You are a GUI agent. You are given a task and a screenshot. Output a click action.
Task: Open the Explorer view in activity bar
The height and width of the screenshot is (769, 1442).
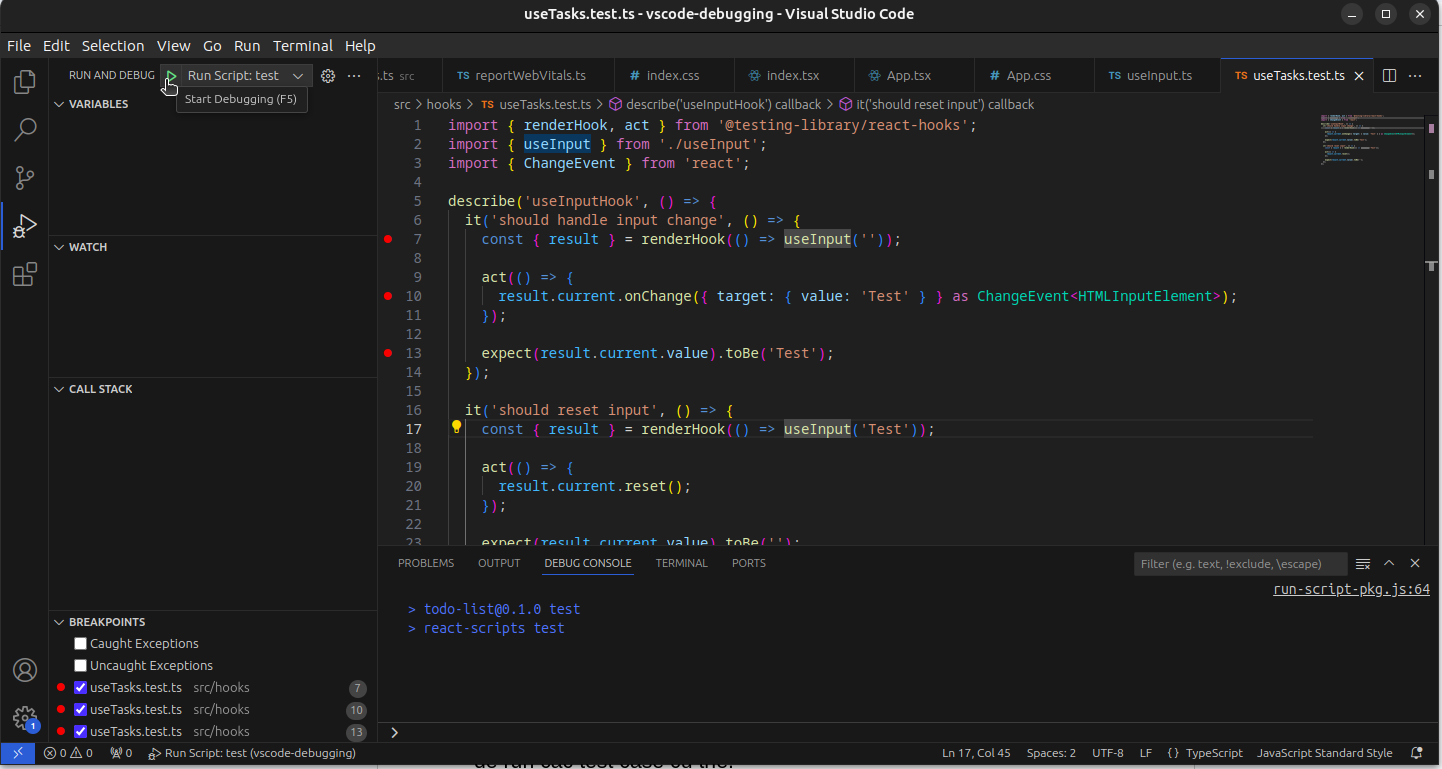click(25, 82)
